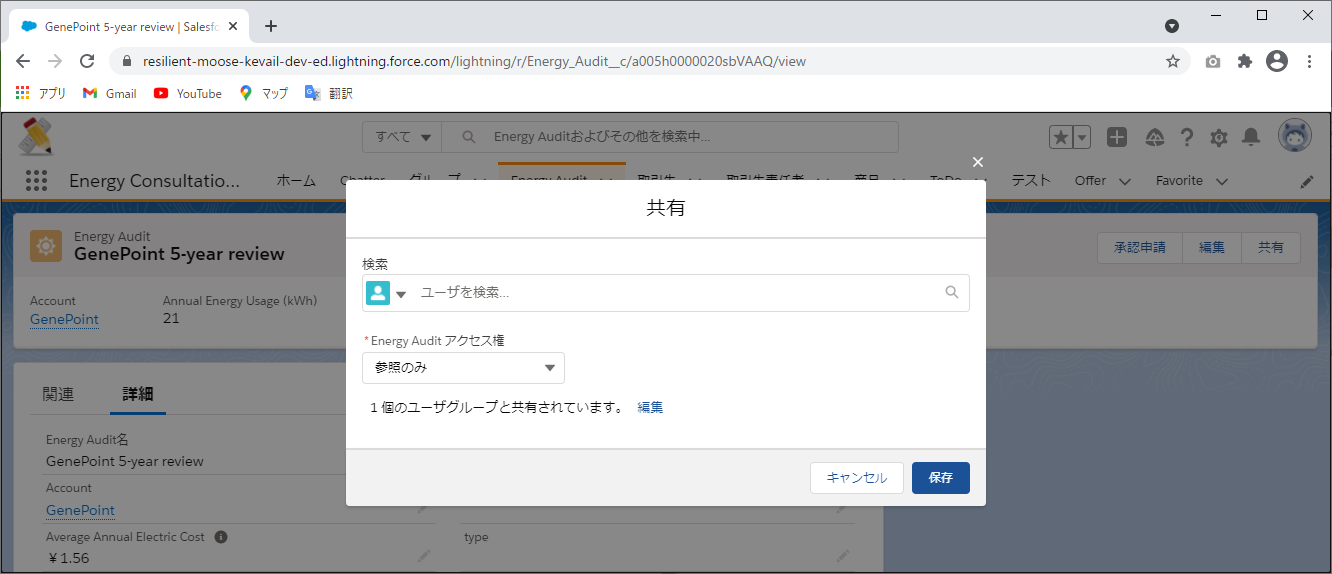This screenshot has height=574, width=1332.
Task: Edit the type field pencil icon
Action: click(x=843, y=556)
